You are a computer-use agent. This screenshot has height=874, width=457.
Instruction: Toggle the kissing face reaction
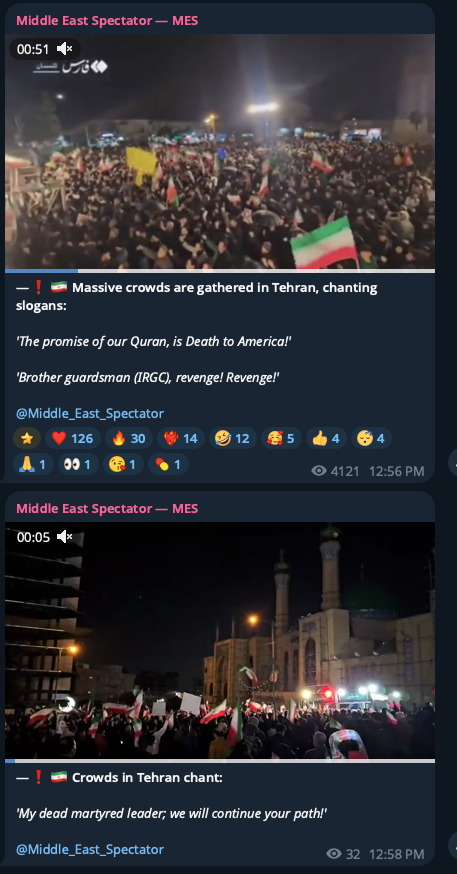123,464
